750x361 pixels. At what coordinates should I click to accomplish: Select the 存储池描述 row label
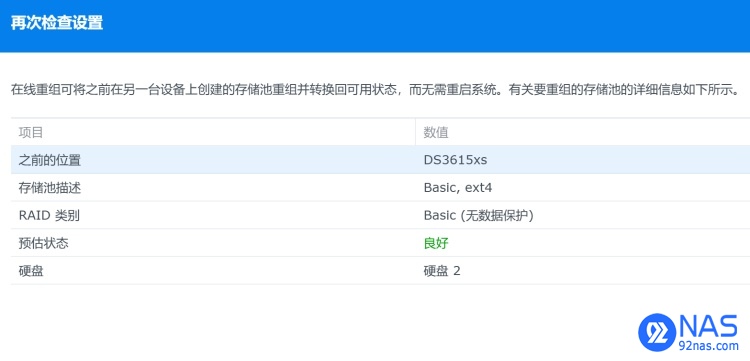(50, 188)
